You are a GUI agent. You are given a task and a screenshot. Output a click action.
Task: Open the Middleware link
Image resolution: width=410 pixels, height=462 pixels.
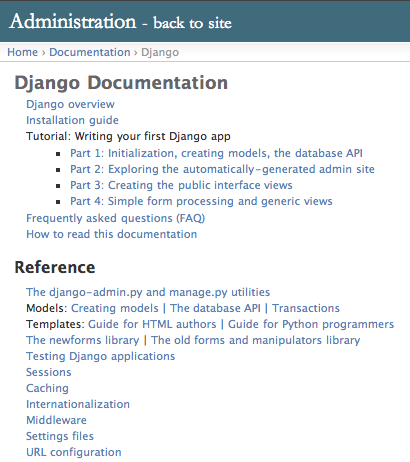[x=56, y=420]
